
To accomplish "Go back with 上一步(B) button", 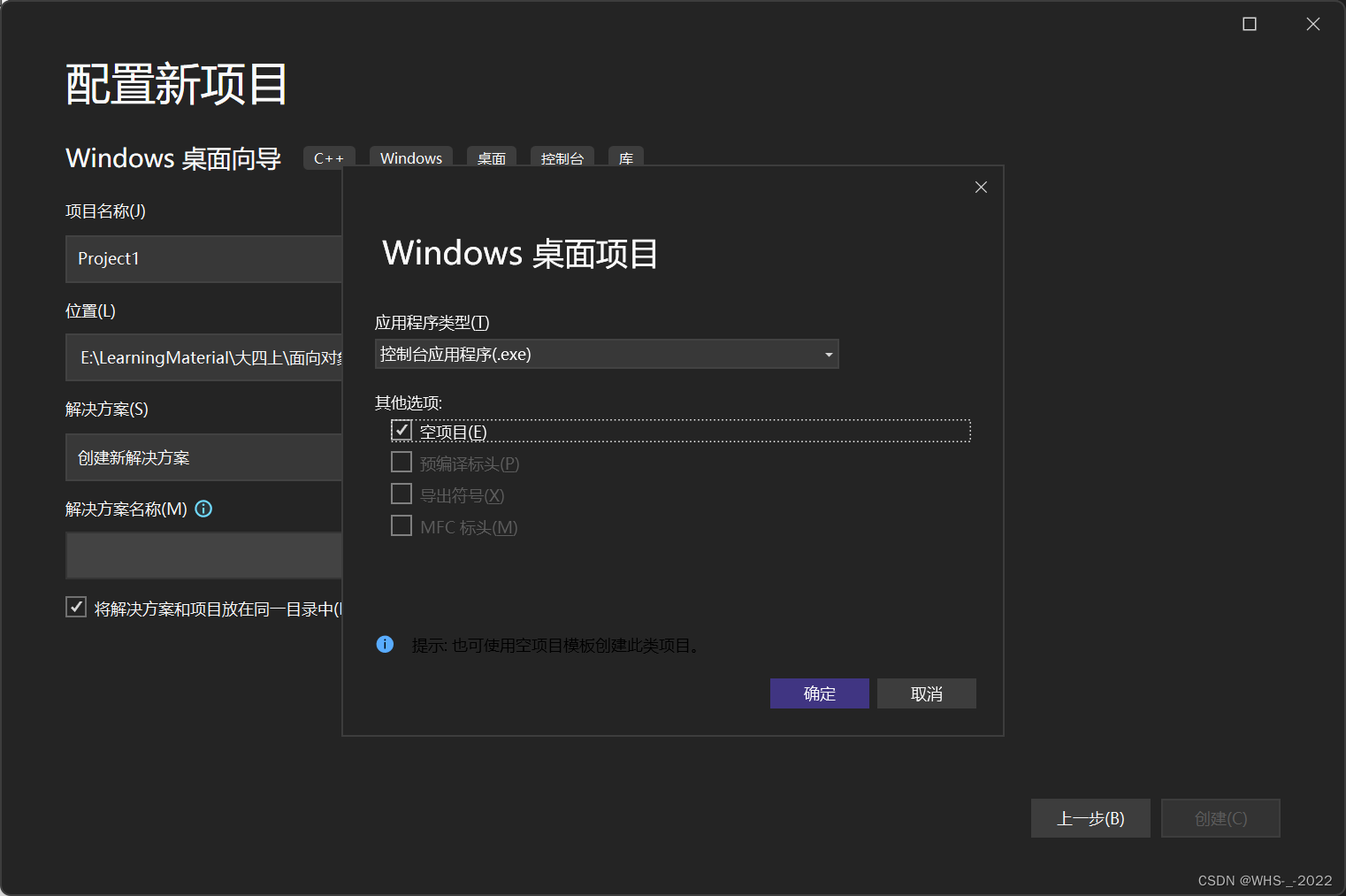I will coord(1090,818).
